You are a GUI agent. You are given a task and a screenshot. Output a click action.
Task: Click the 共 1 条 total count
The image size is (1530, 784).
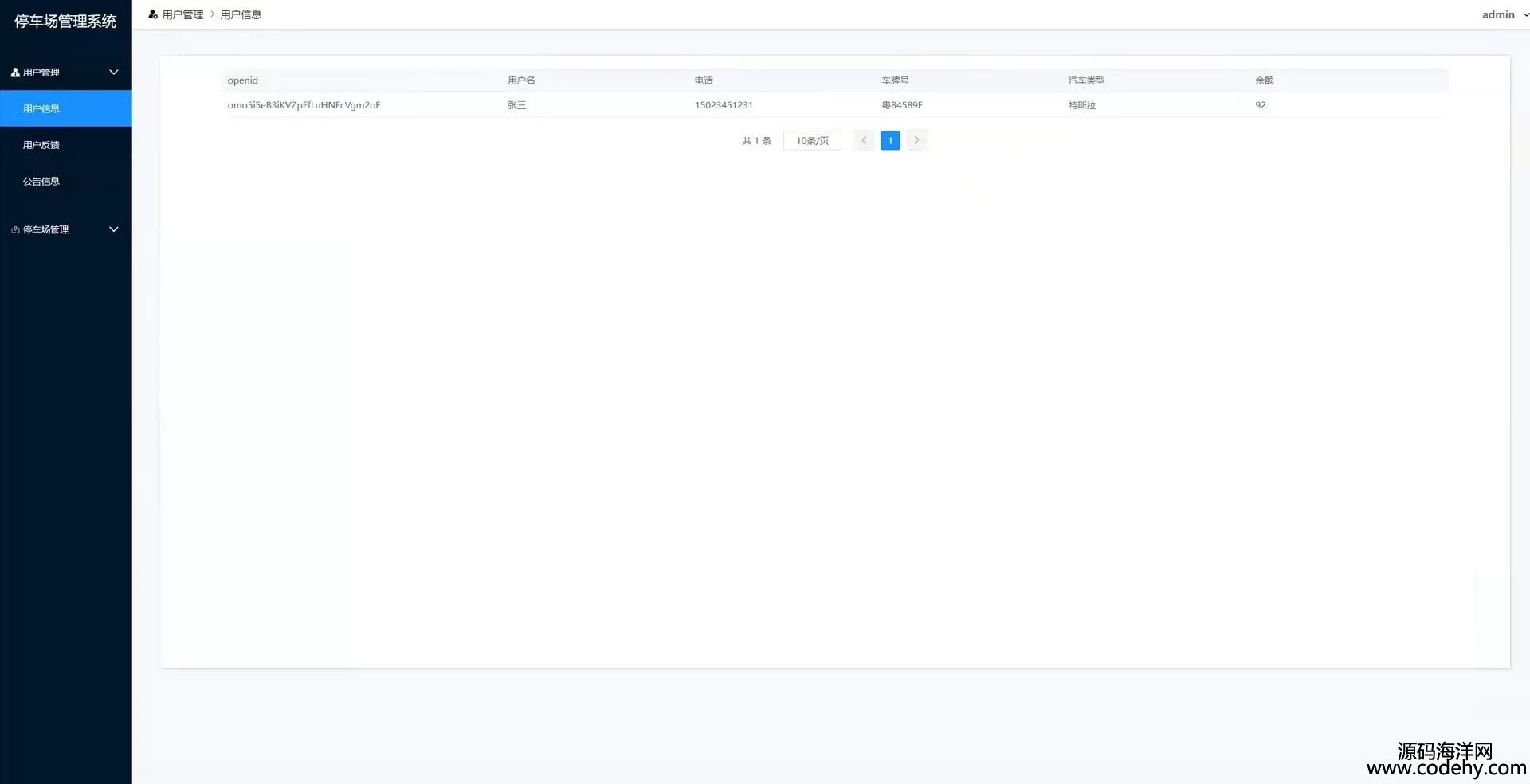pos(757,141)
